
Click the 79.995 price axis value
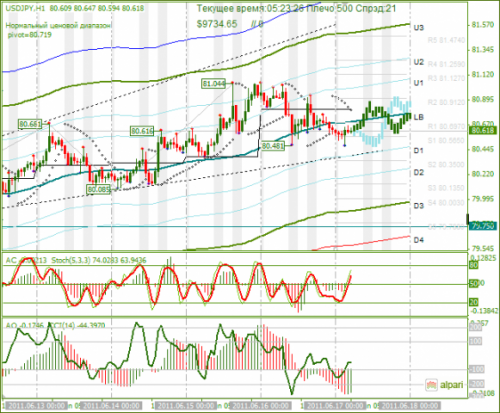483,199
